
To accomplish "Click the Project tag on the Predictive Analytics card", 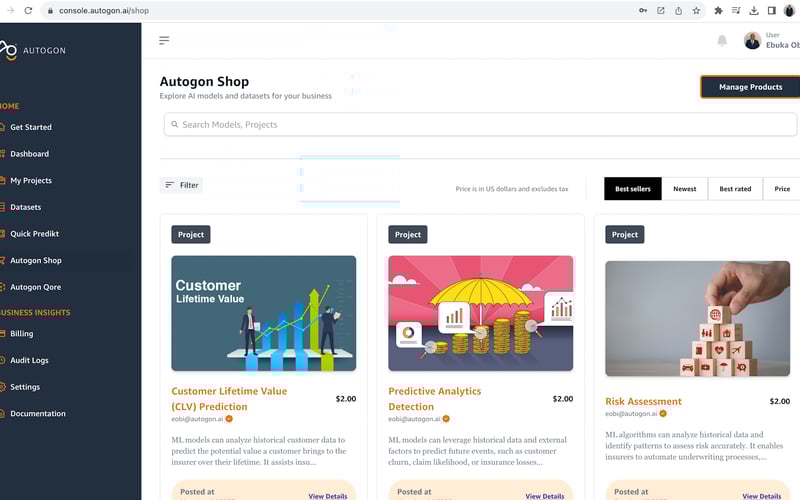I will 408,235.
